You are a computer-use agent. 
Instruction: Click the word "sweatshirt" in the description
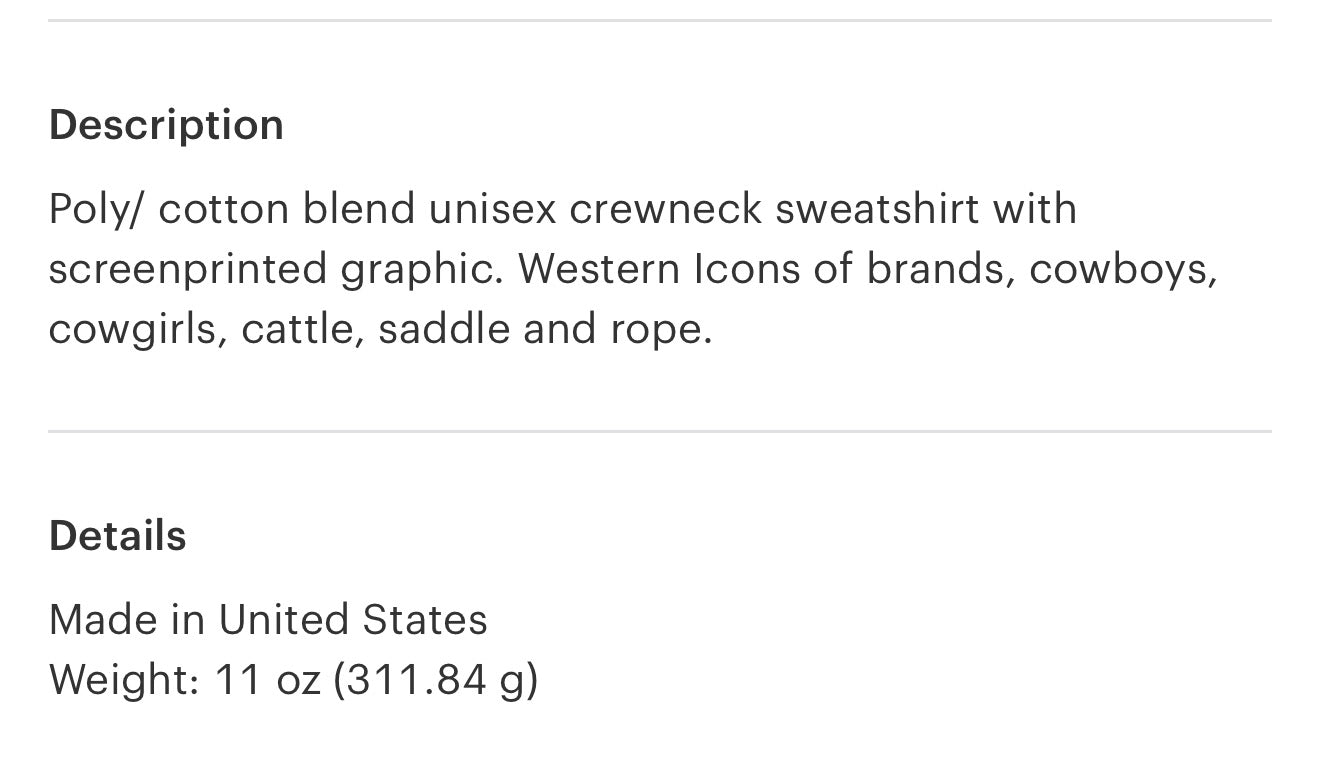[x=877, y=209]
